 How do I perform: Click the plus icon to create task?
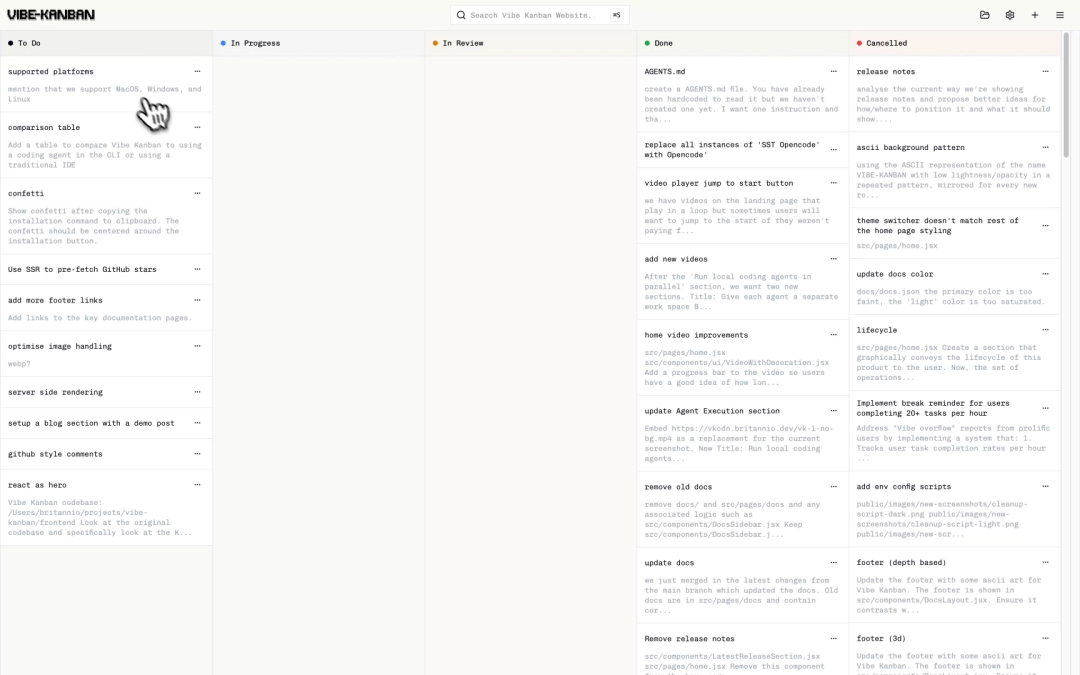tap(1034, 15)
